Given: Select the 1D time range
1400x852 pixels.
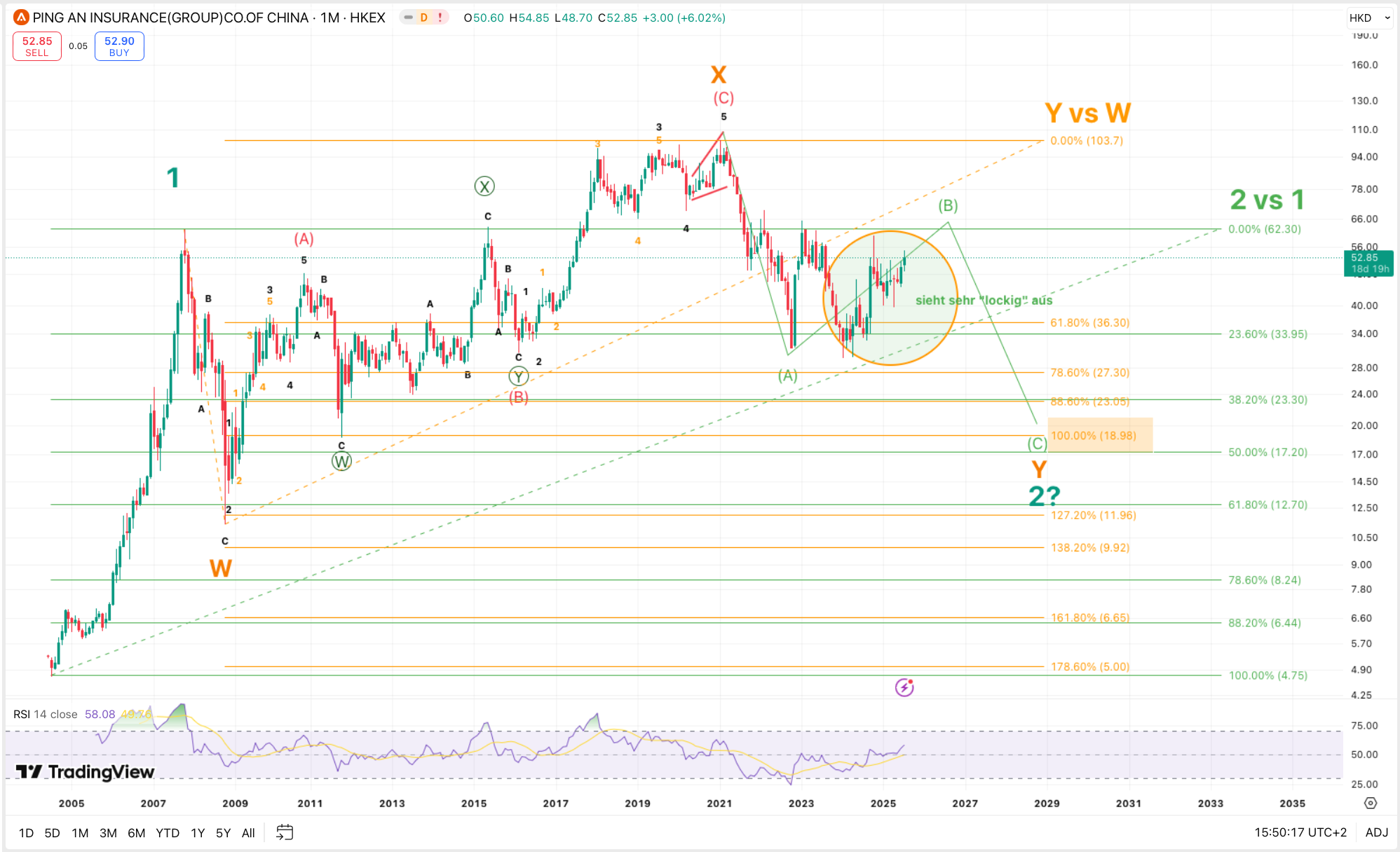Looking at the screenshot, I should (x=26, y=832).
